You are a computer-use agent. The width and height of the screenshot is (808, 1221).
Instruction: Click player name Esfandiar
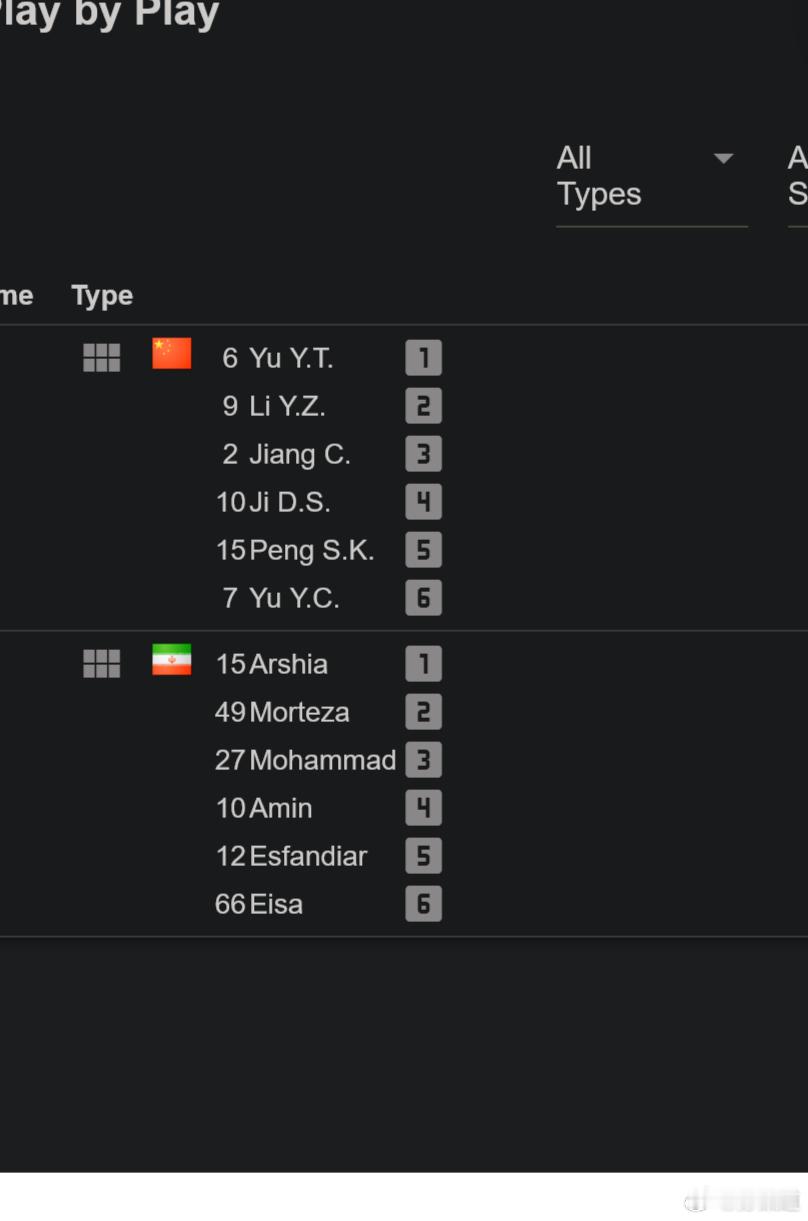pos(308,856)
